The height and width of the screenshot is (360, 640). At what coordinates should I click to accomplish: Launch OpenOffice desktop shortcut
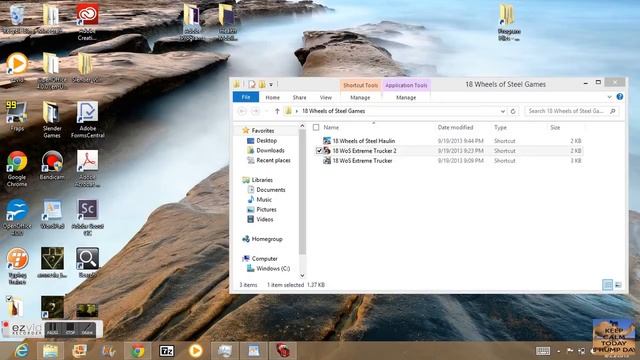coord(17,218)
